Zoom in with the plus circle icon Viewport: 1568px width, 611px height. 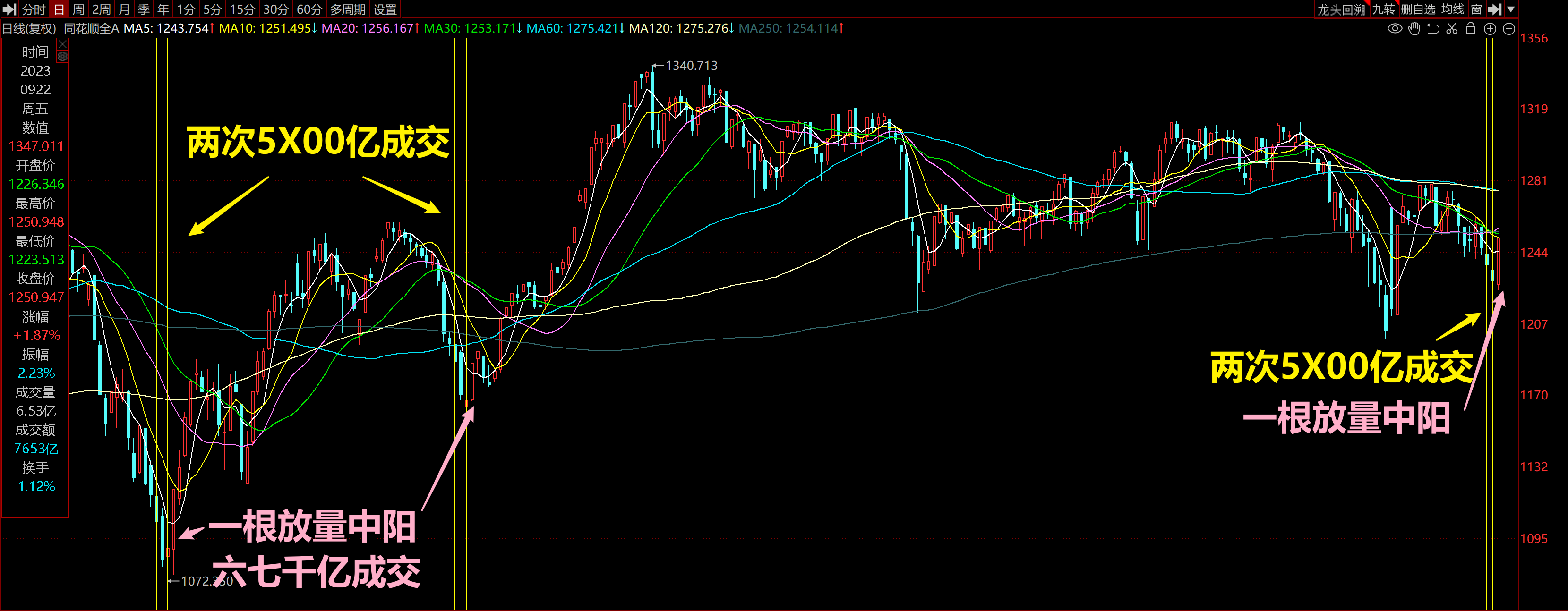pos(1490,29)
